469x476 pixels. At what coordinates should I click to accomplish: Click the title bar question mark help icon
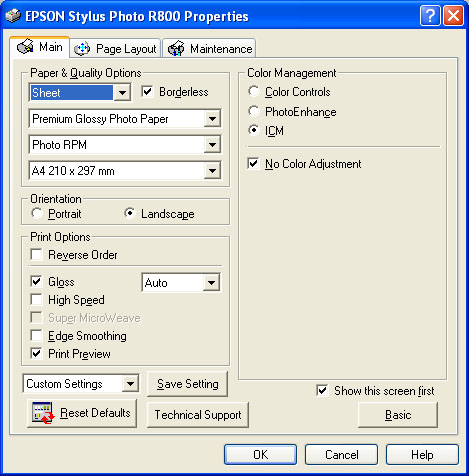pos(430,15)
